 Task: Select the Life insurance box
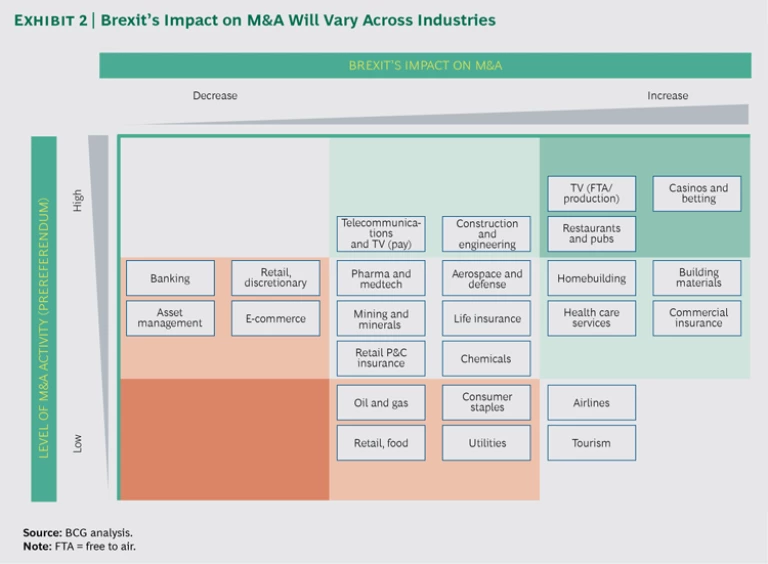487,318
